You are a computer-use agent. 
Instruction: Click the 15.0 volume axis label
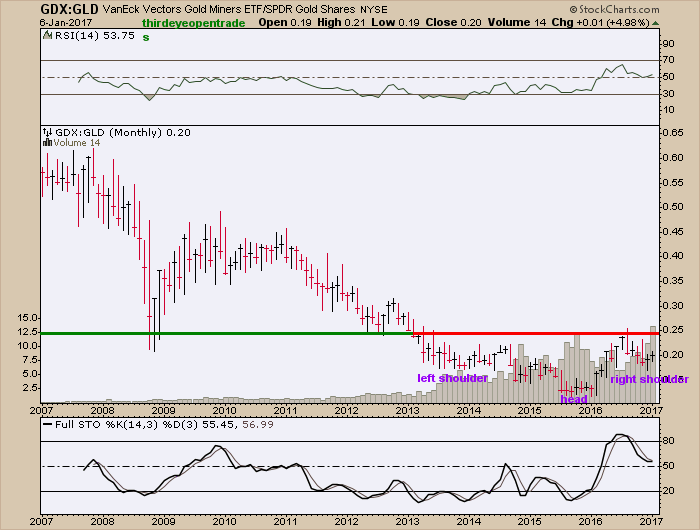tap(27, 318)
